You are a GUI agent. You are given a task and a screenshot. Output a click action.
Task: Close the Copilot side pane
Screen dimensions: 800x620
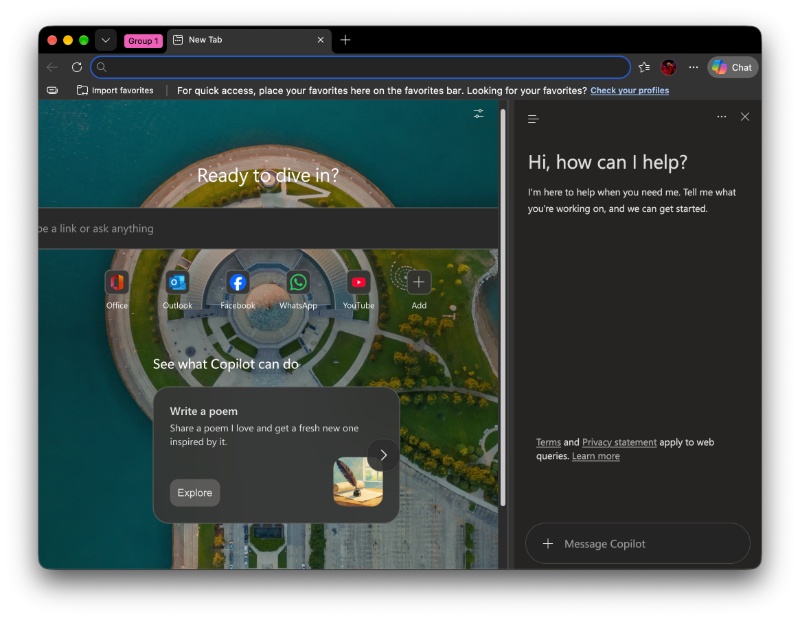pyautogui.click(x=745, y=117)
